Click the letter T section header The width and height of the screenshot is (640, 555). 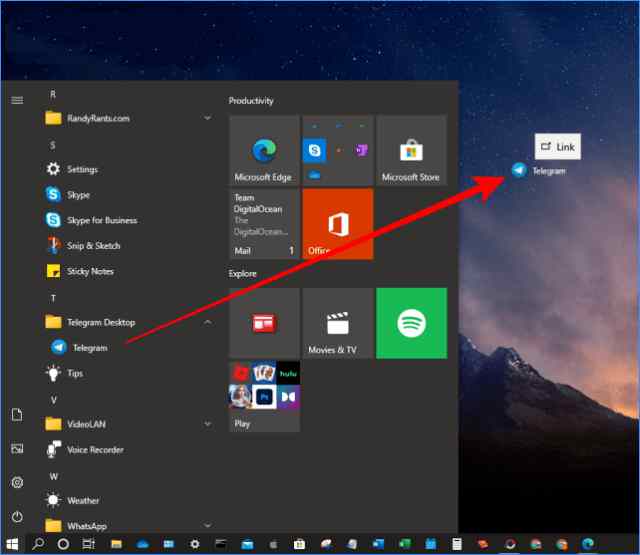click(x=53, y=298)
